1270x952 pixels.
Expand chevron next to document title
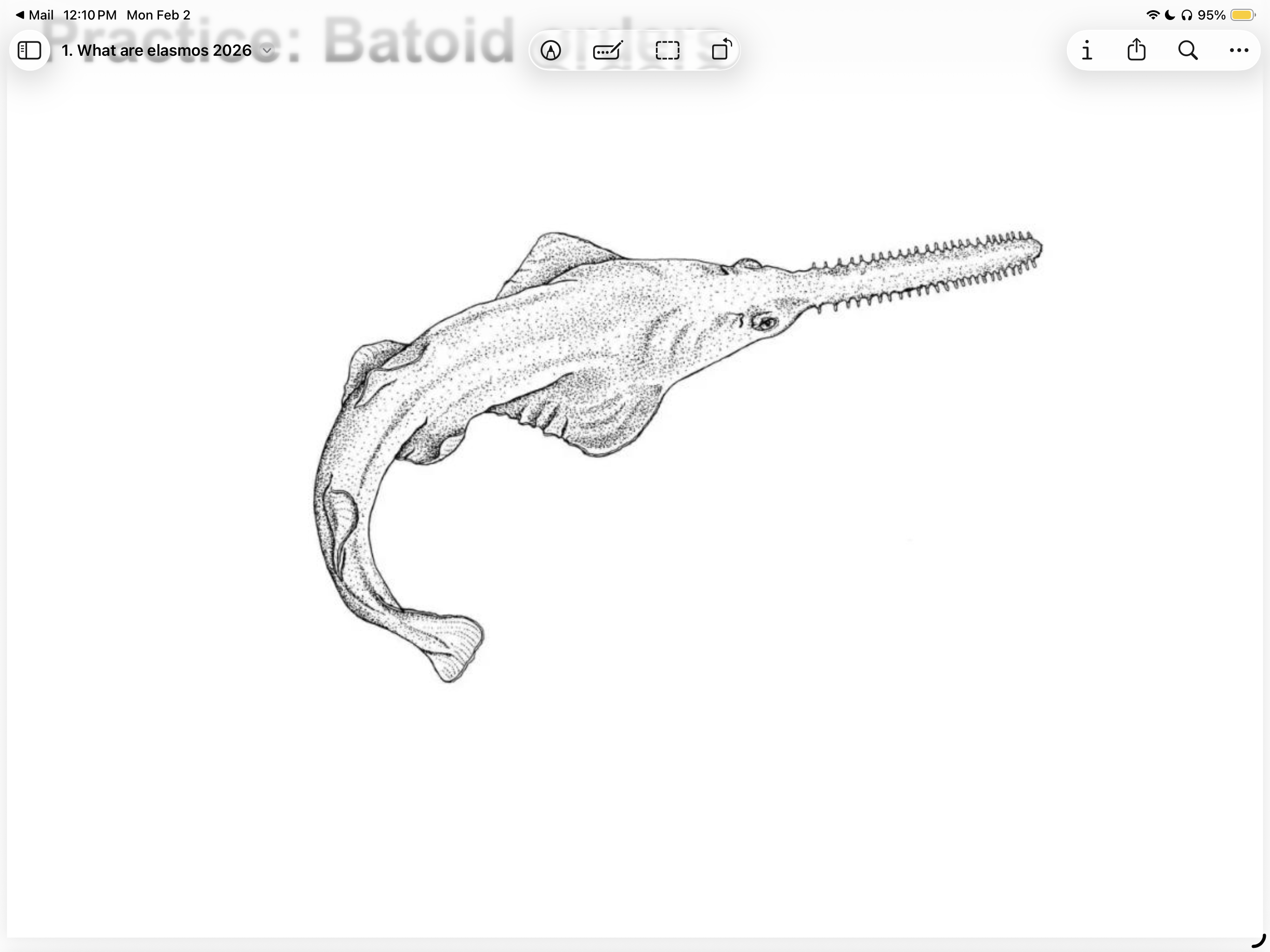tap(267, 51)
